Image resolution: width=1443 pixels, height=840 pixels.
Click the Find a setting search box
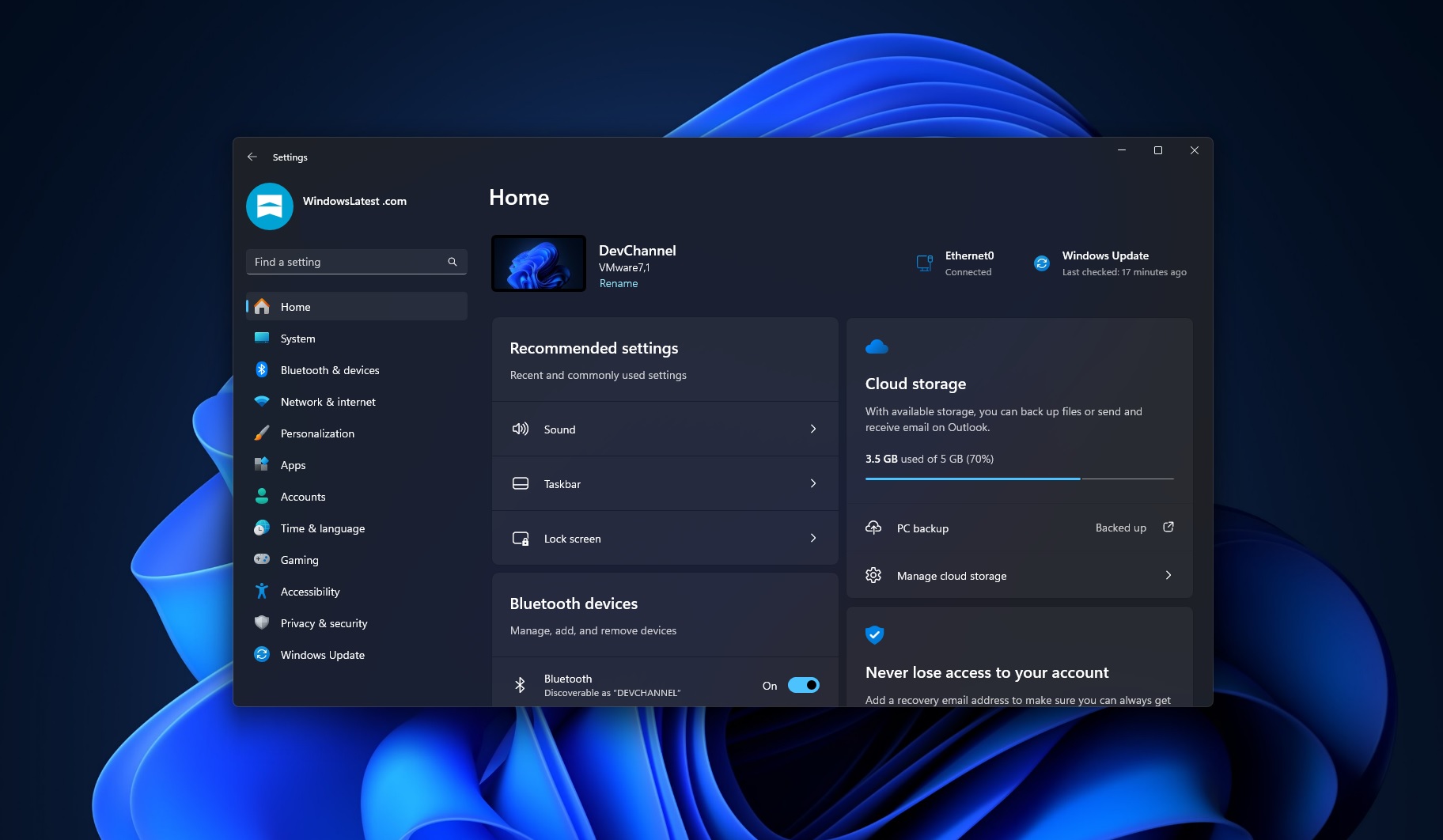pyautogui.click(x=357, y=262)
